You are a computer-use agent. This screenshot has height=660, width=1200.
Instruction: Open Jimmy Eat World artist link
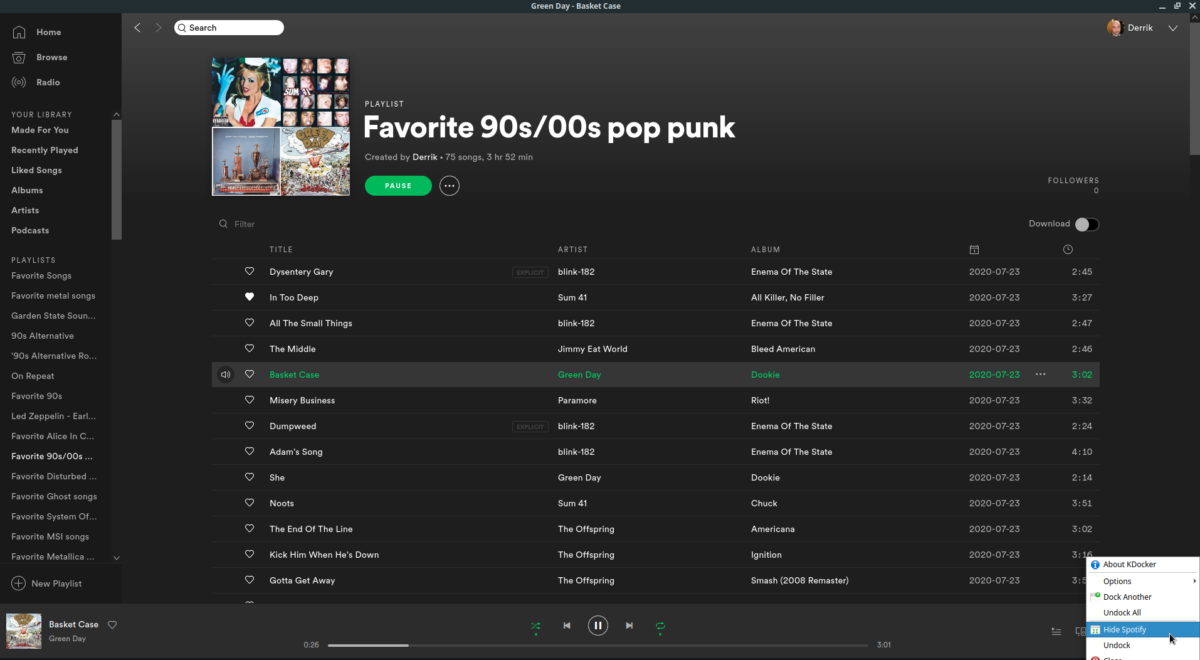coord(593,349)
